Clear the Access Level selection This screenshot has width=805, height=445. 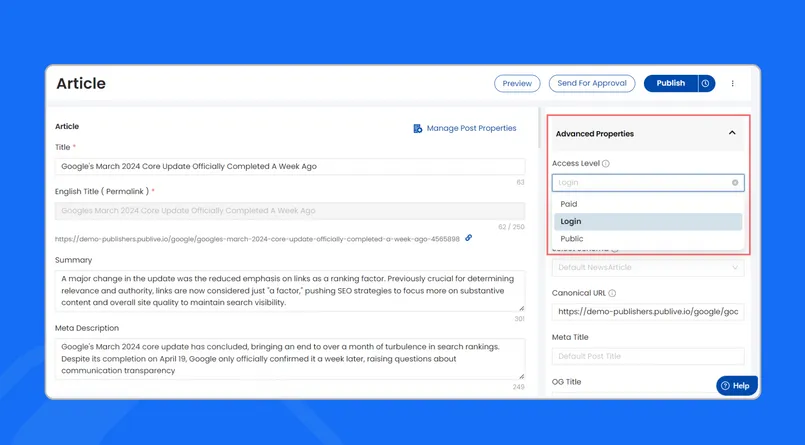tap(735, 183)
